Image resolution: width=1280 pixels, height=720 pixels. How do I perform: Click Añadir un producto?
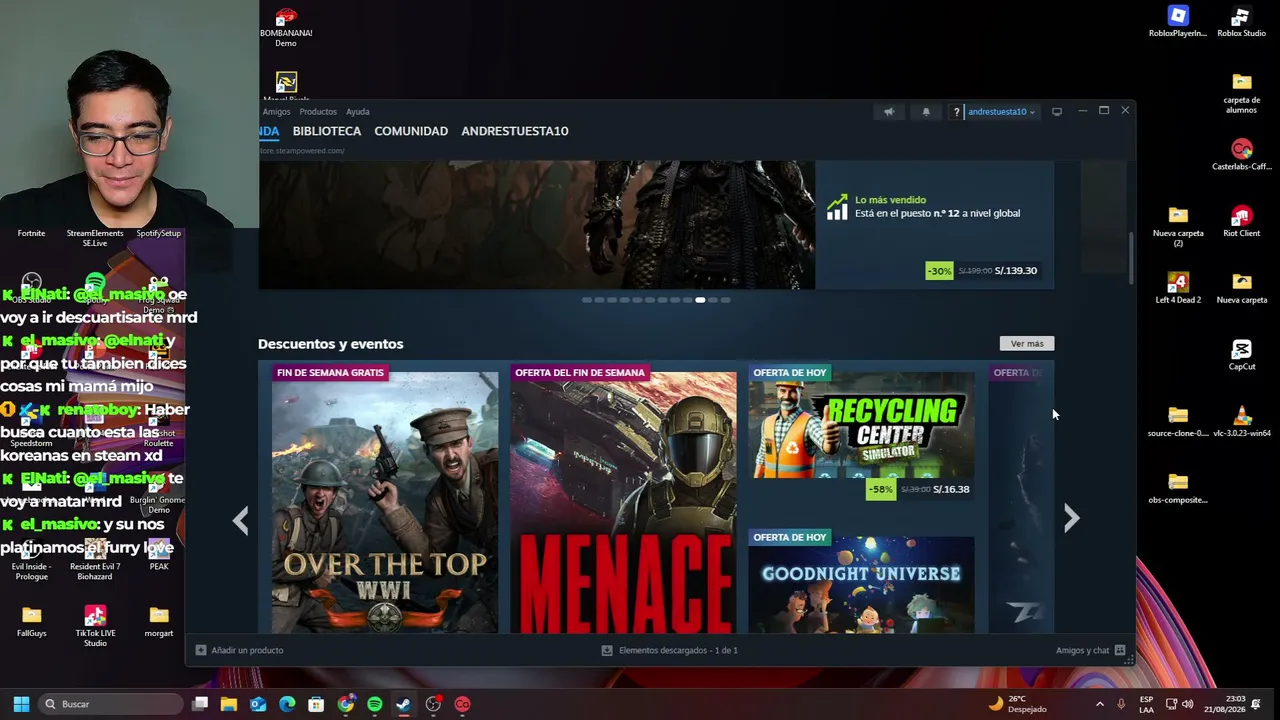240,651
